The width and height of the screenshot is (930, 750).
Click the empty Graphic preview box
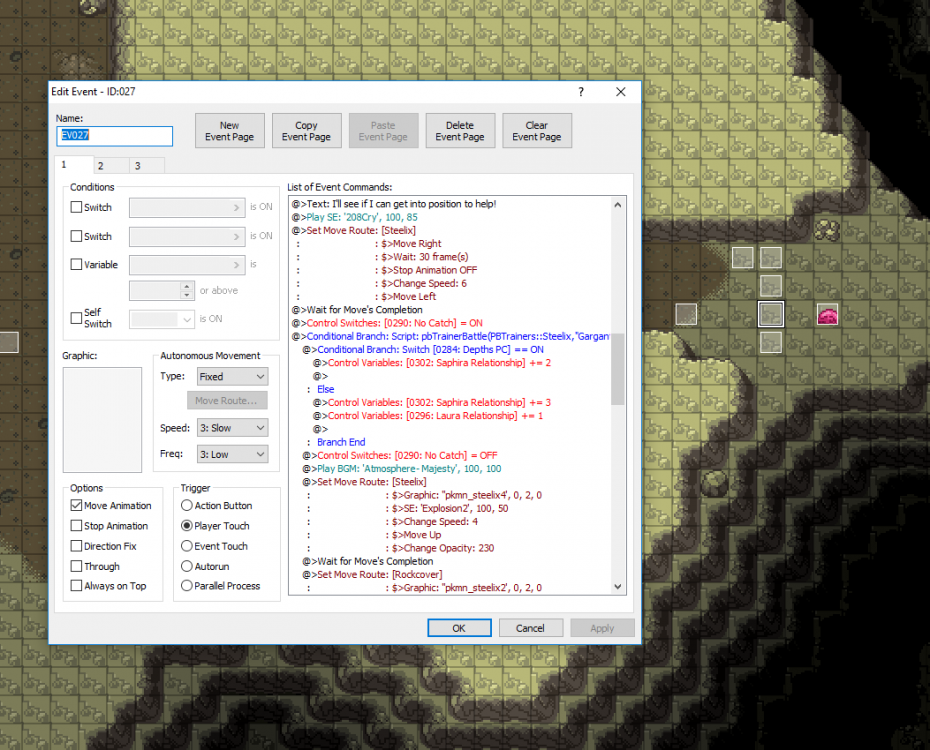(x=102, y=420)
